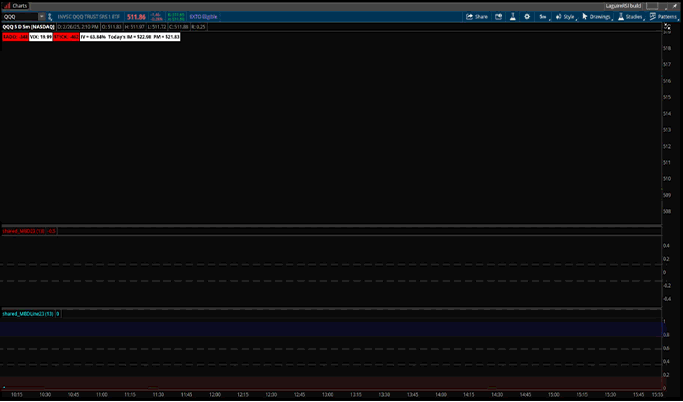Click the shared_MBDLine23 (13) study label

[28, 314]
